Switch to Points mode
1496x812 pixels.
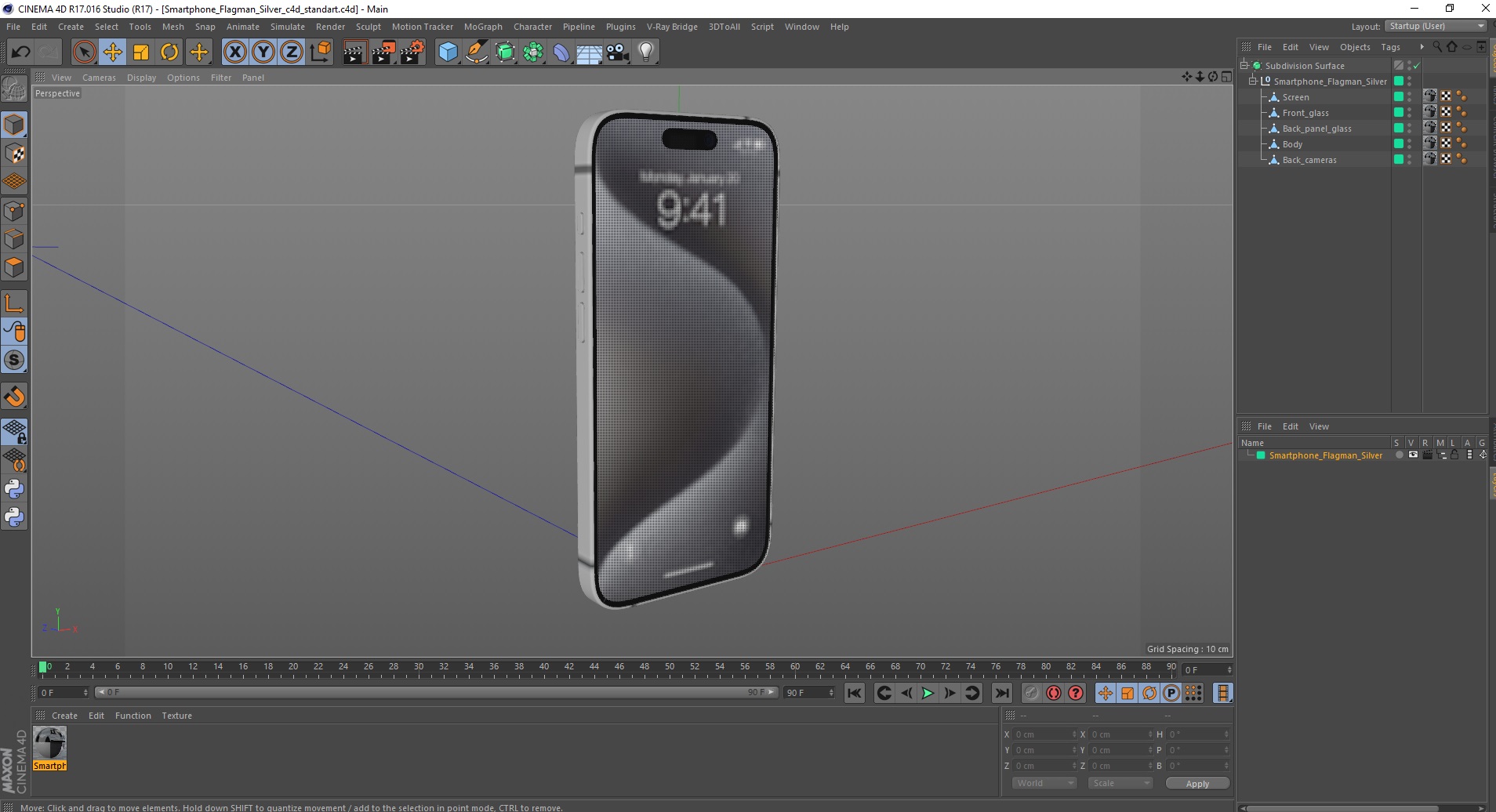[14, 211]
